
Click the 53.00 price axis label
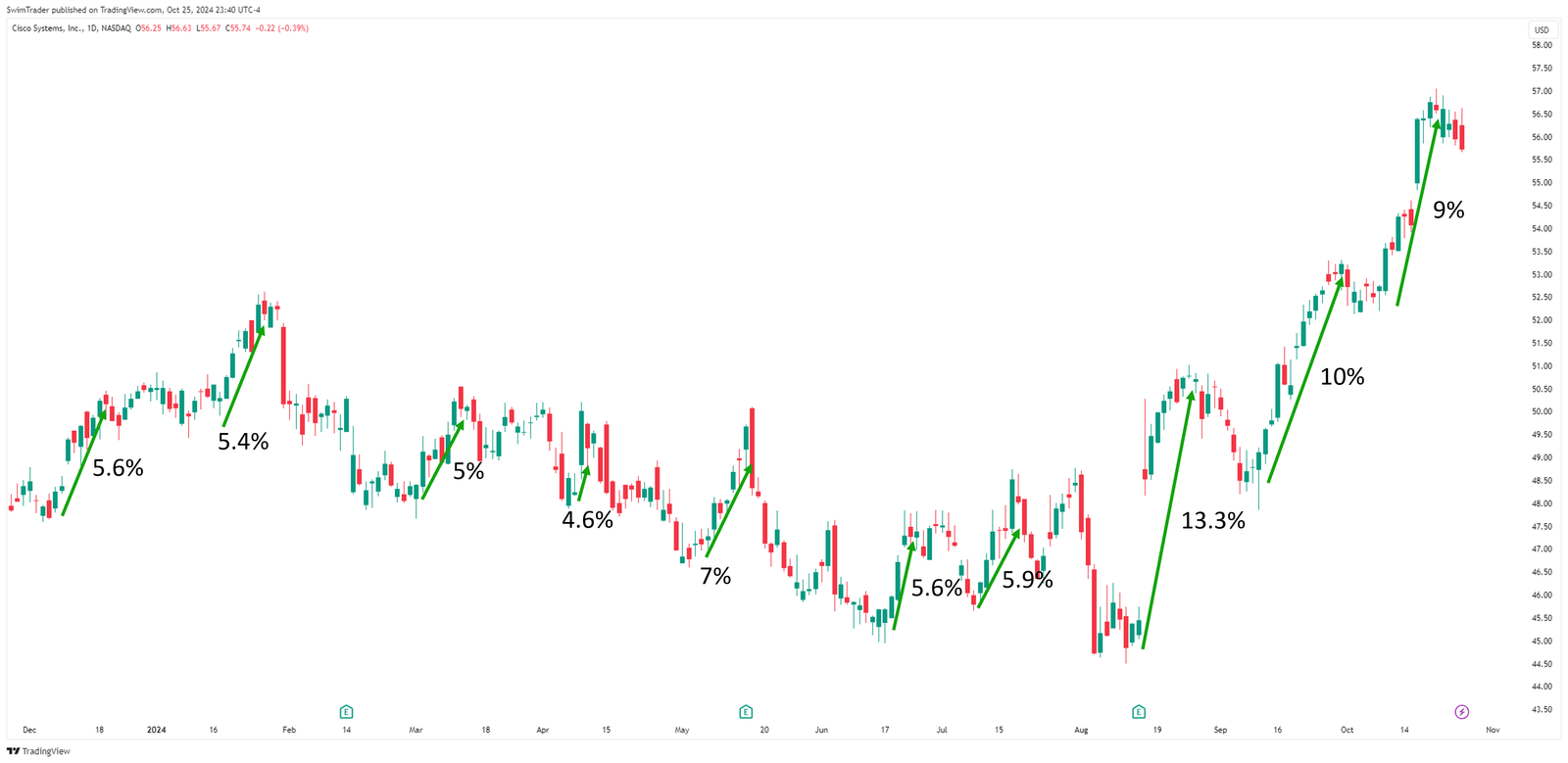tap(1542, 274)
